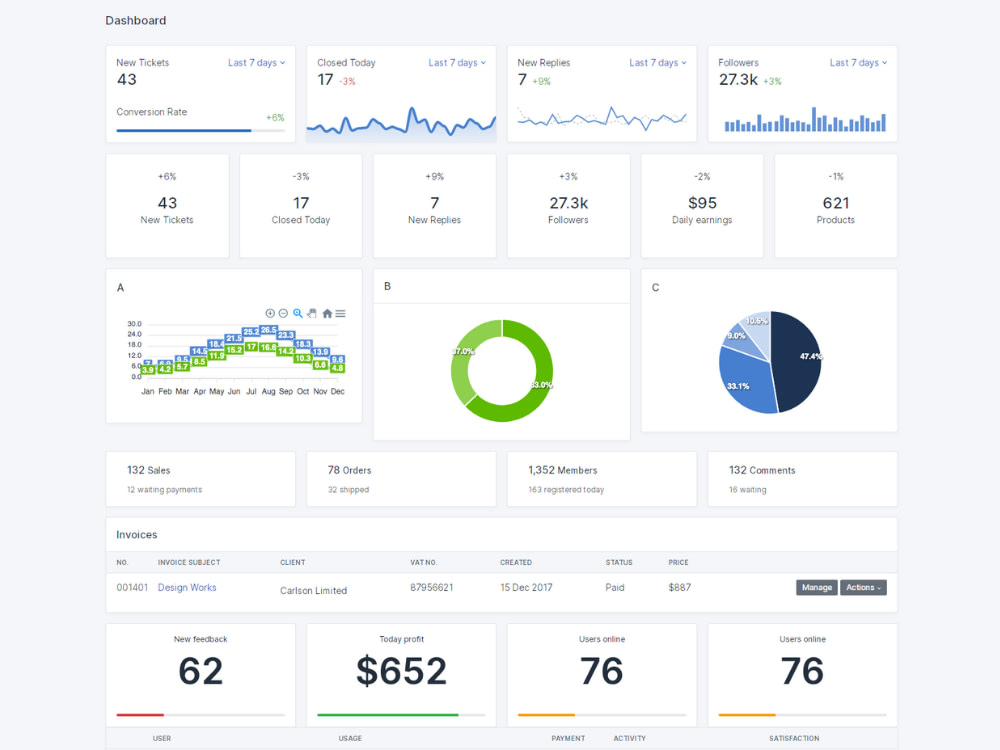Click the USAGE column header
Image resolution: width=1000 pixels, height=750 pixels.
pyautogui.click(x=350, y=739)
